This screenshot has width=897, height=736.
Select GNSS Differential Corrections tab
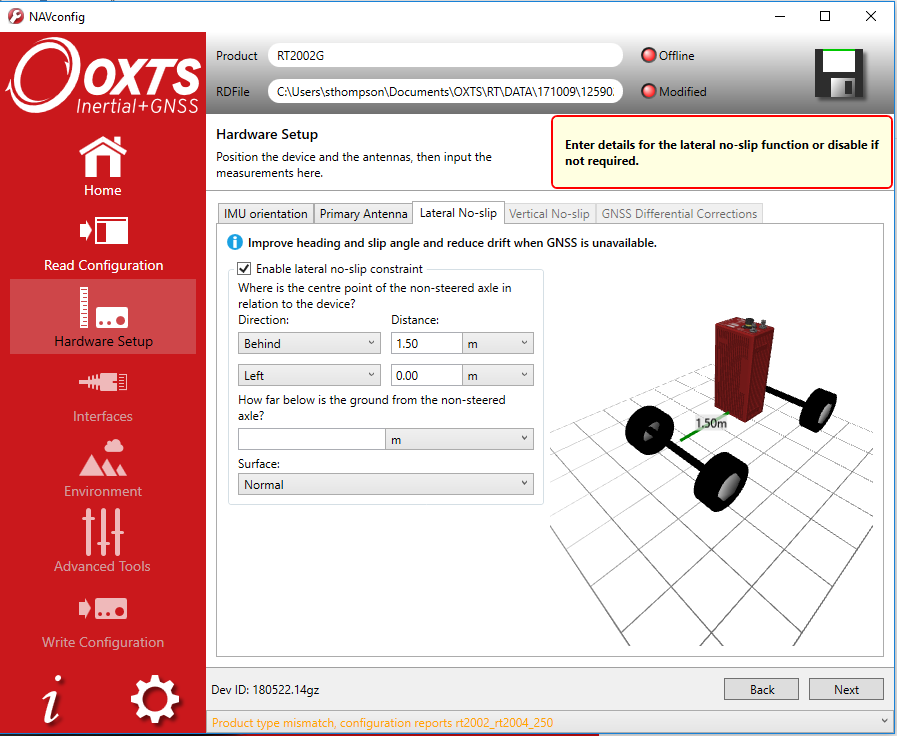pyautogui.click(x=679, y=213)
